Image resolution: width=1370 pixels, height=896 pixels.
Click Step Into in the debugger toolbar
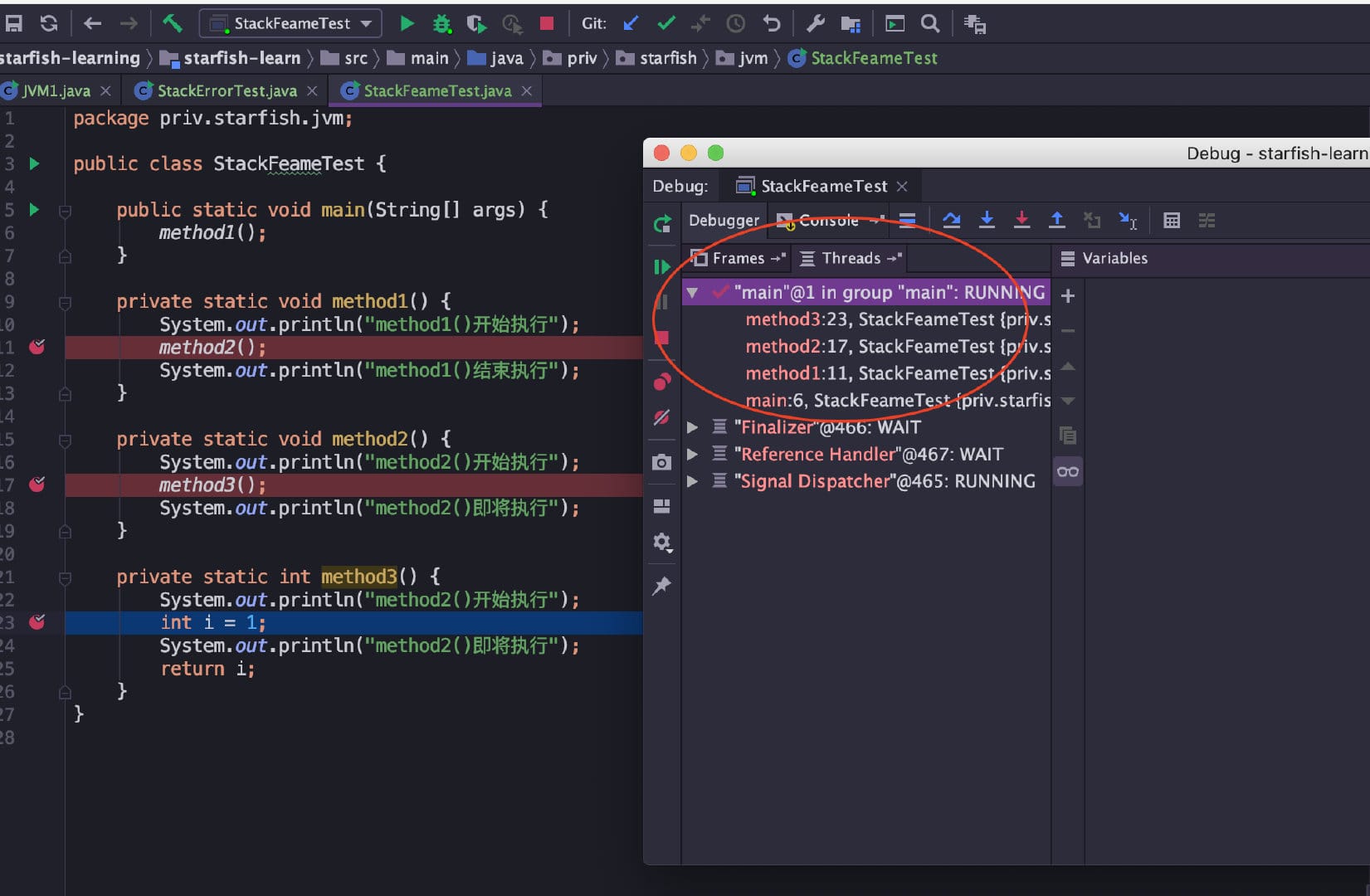[987, 220]
